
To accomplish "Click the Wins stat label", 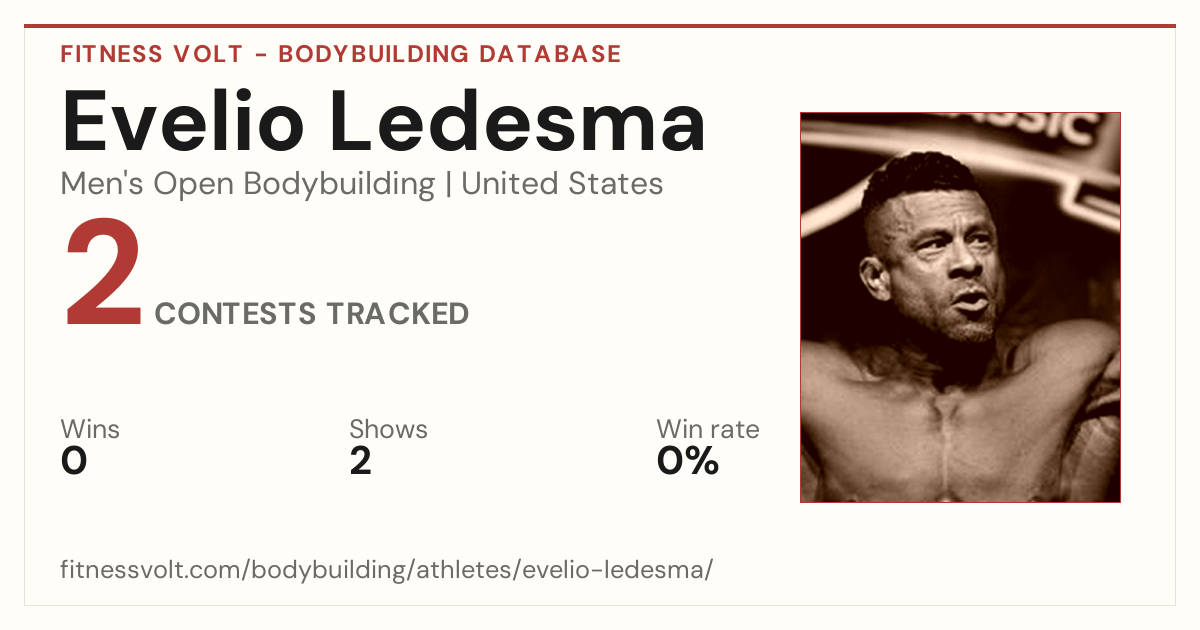I will [x=90, y=429].
